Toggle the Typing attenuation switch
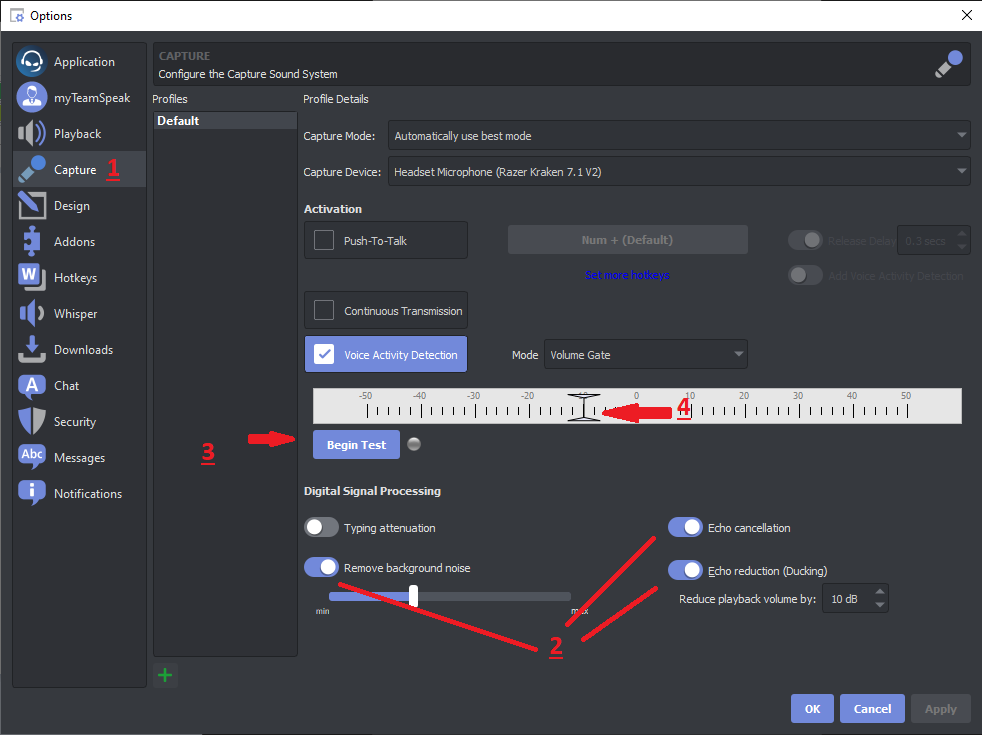The height and width of the screenshot is (735, 982). pos(321,527)
